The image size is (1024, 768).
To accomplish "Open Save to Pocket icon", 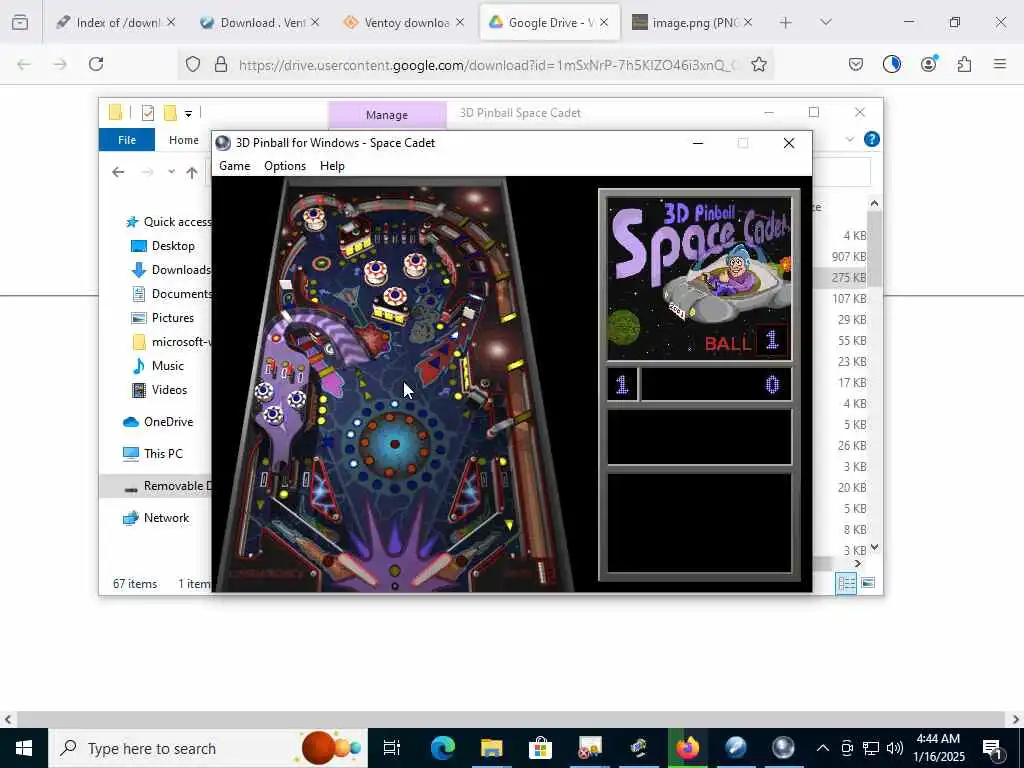I will [x=856, y=64].
